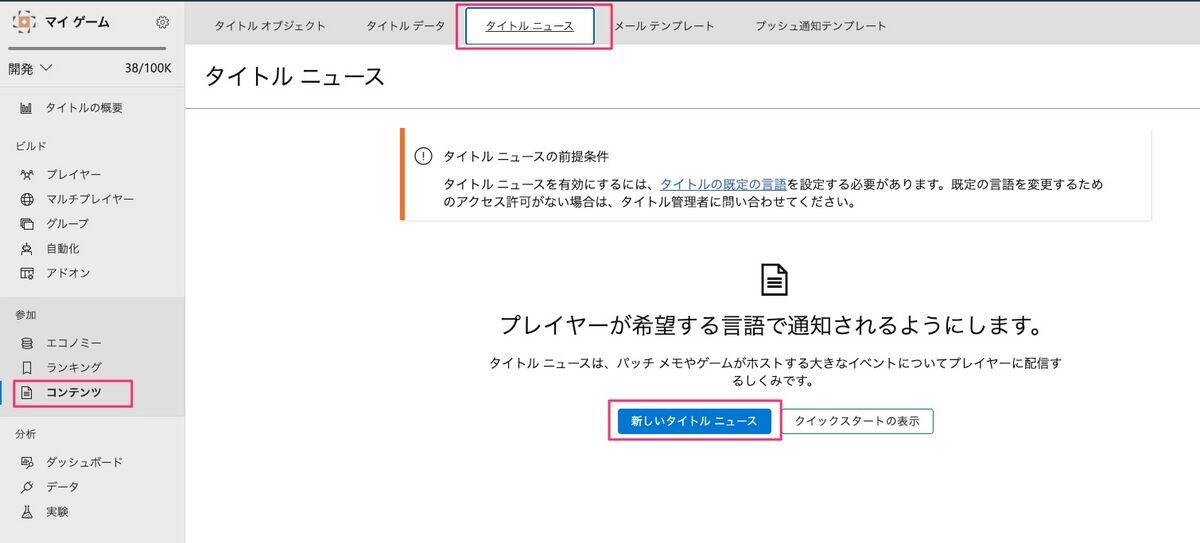Select the タイトル ニュース tab
This screenshot has height=543, width=1200.
pyautogui.click(x=530, y=26)
